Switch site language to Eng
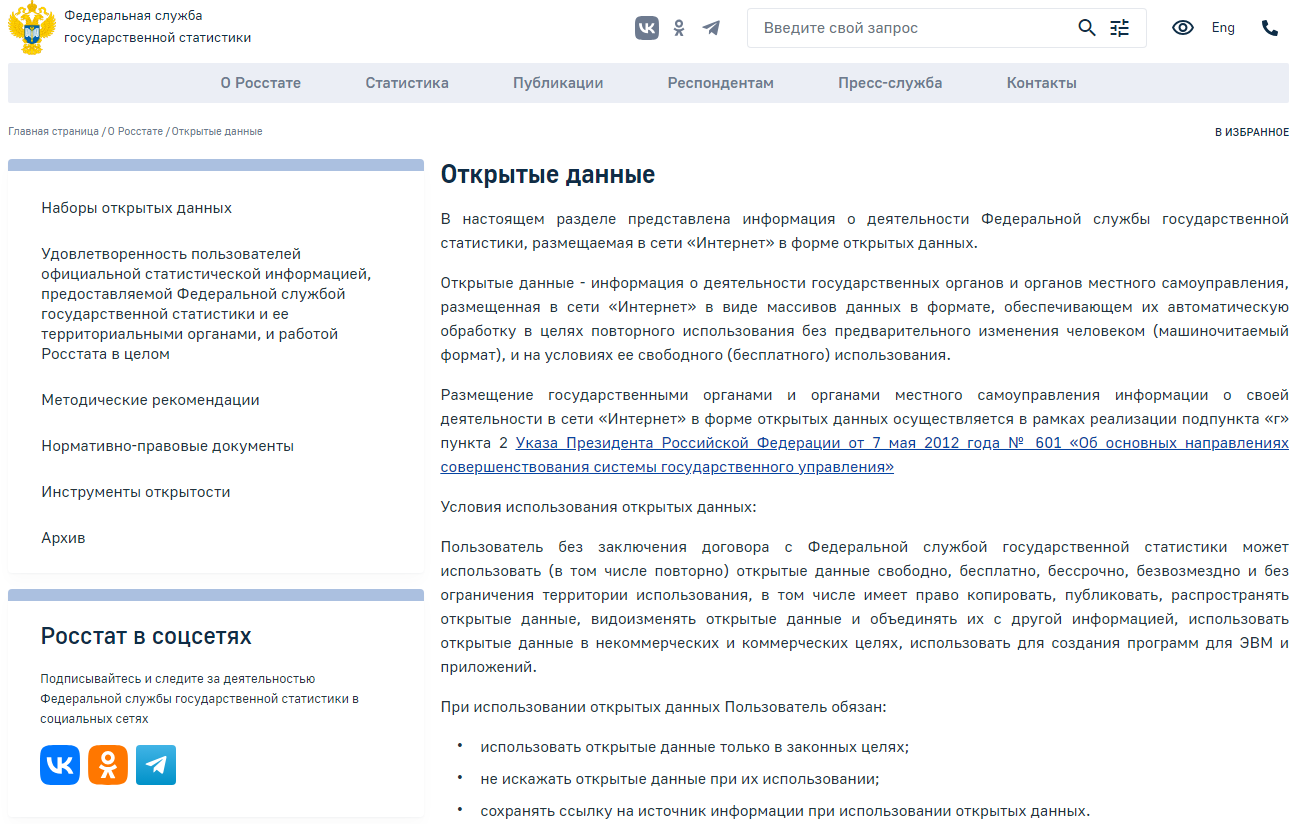The image size is (1314, 824). (x=1223, y=28)
